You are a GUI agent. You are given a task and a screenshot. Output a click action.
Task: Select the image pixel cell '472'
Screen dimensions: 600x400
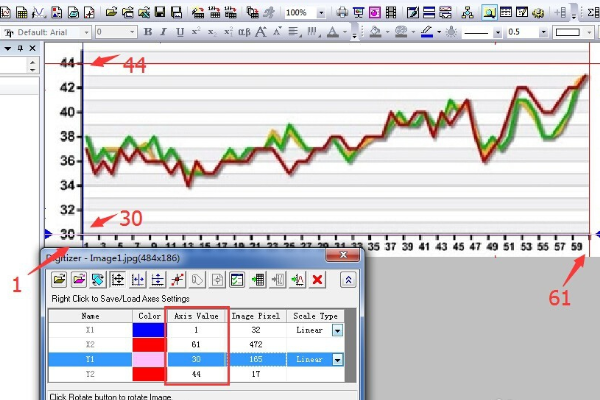256,344
